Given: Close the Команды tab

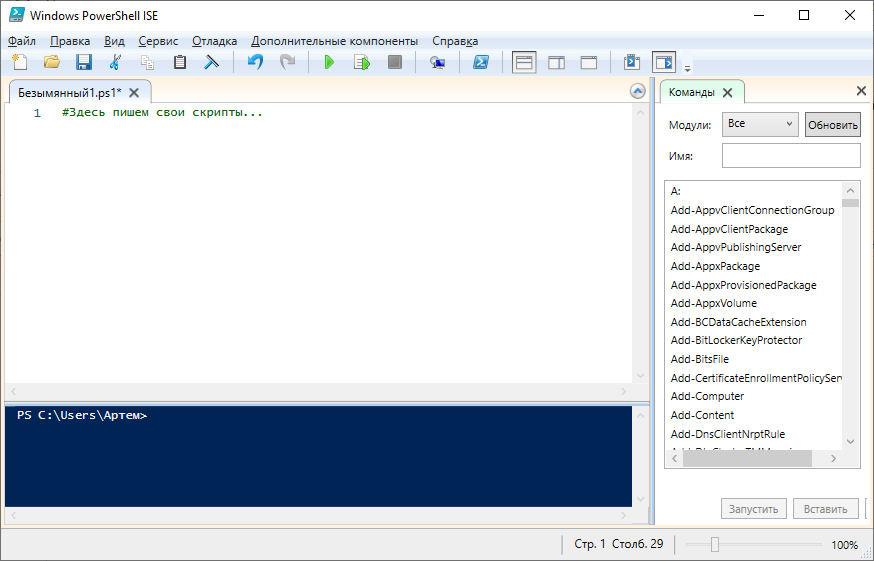Looking at the screenshot, I should (727, 93).
